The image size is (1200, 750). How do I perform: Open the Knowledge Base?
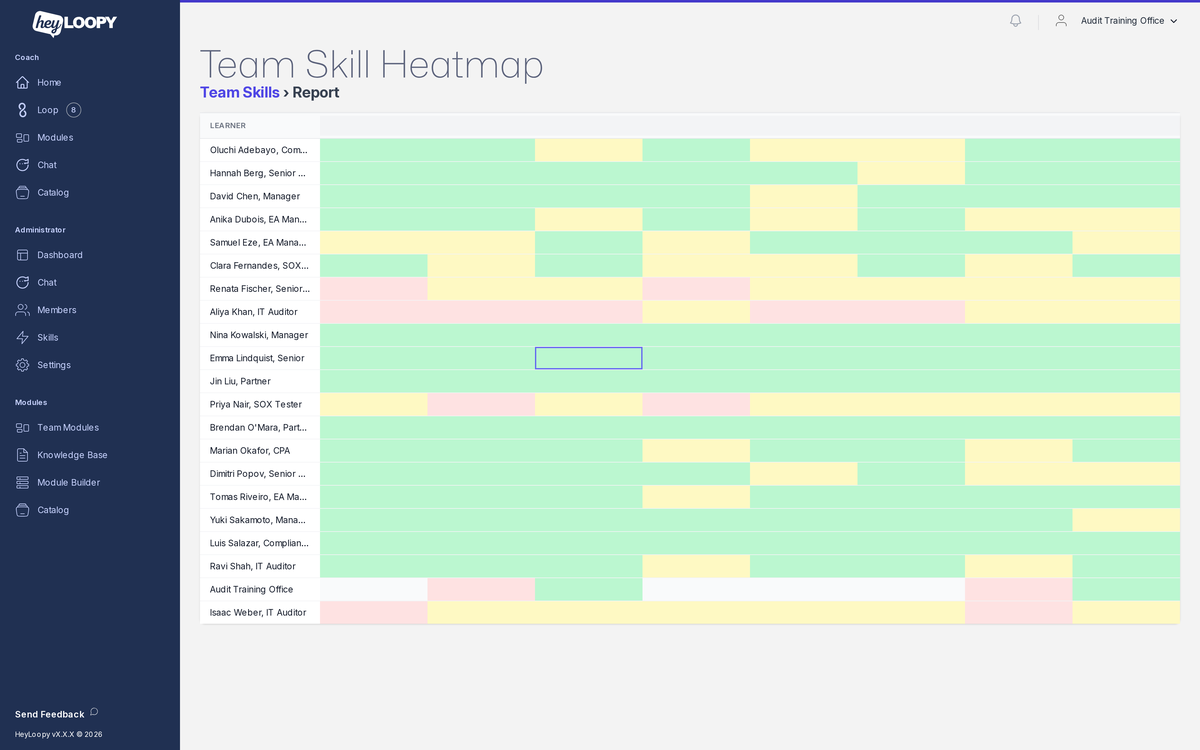click(x=72, y=455)
